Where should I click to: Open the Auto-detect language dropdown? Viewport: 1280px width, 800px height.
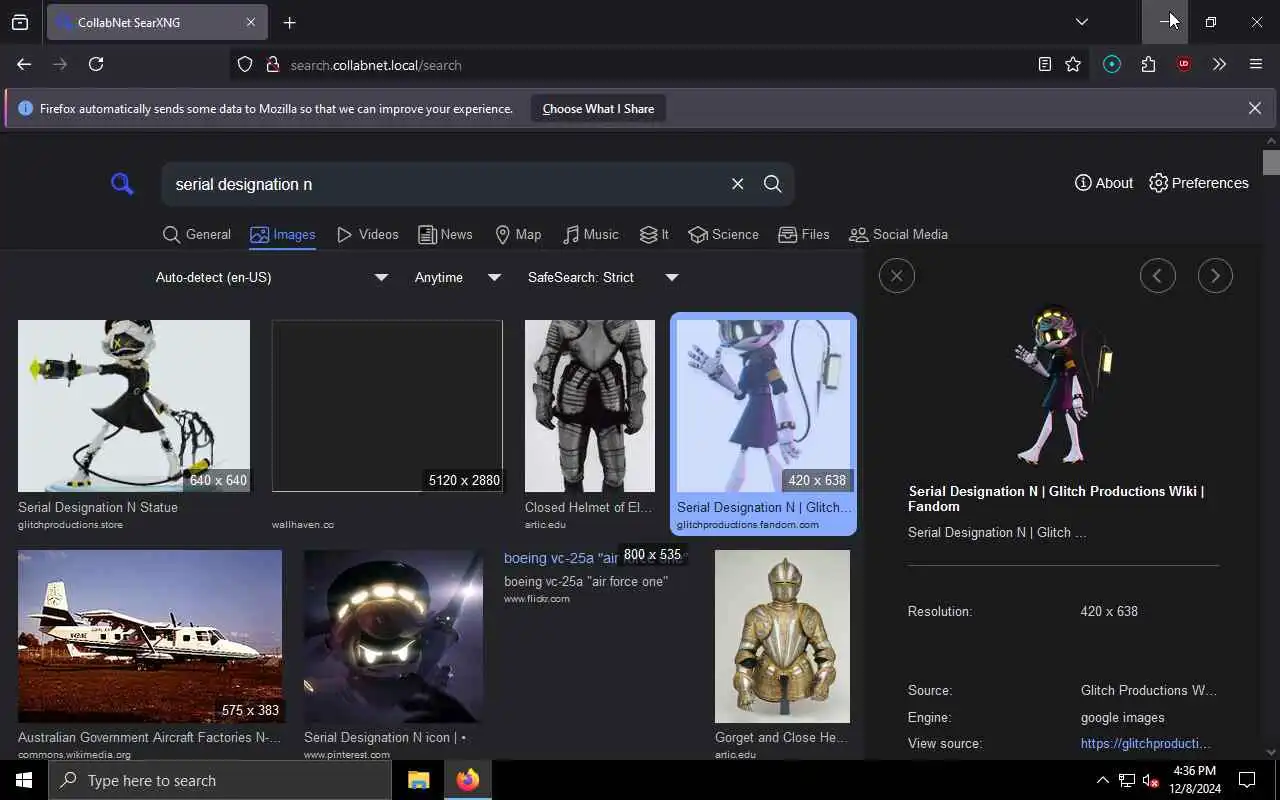[x=271, y=277]
